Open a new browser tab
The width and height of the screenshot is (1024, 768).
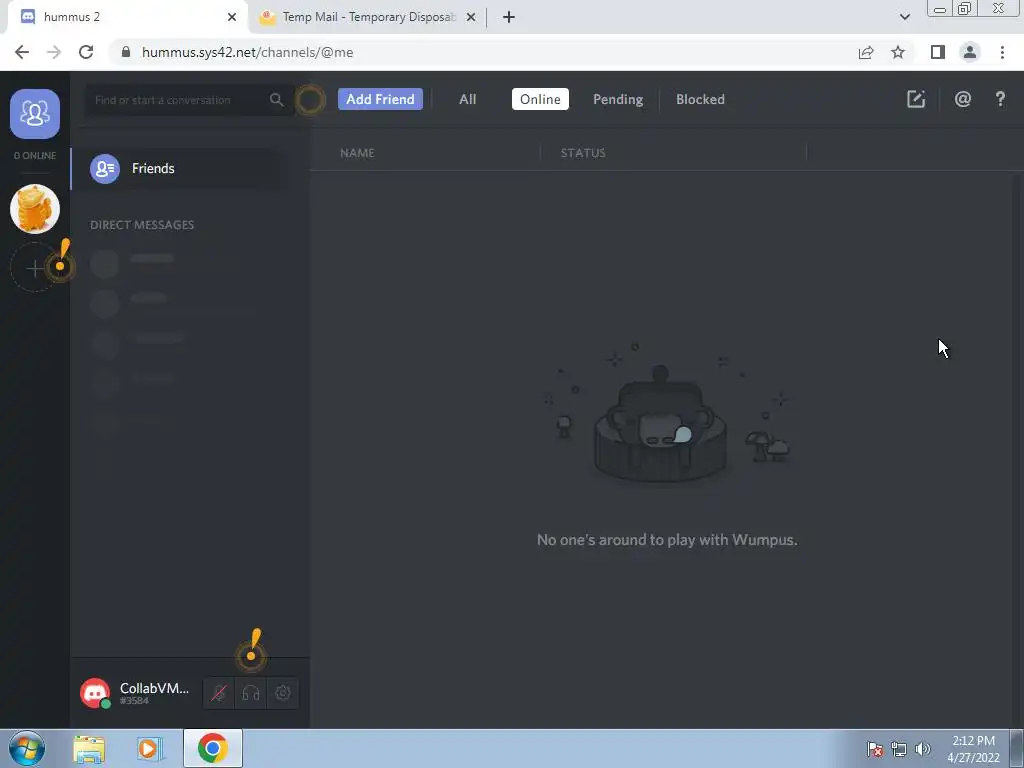[x=509, y=17]
